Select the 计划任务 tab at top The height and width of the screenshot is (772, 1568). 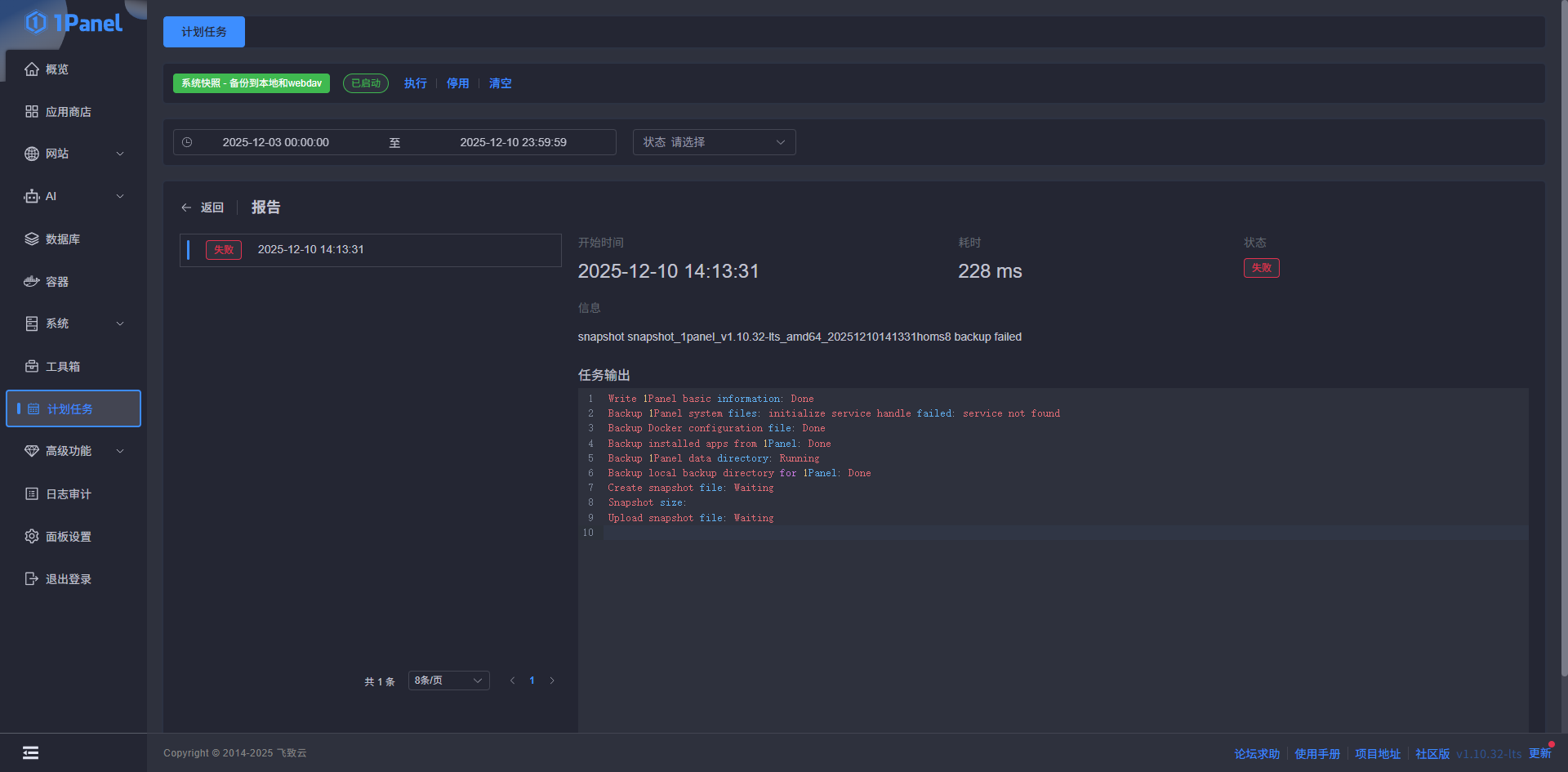[204, 32]
